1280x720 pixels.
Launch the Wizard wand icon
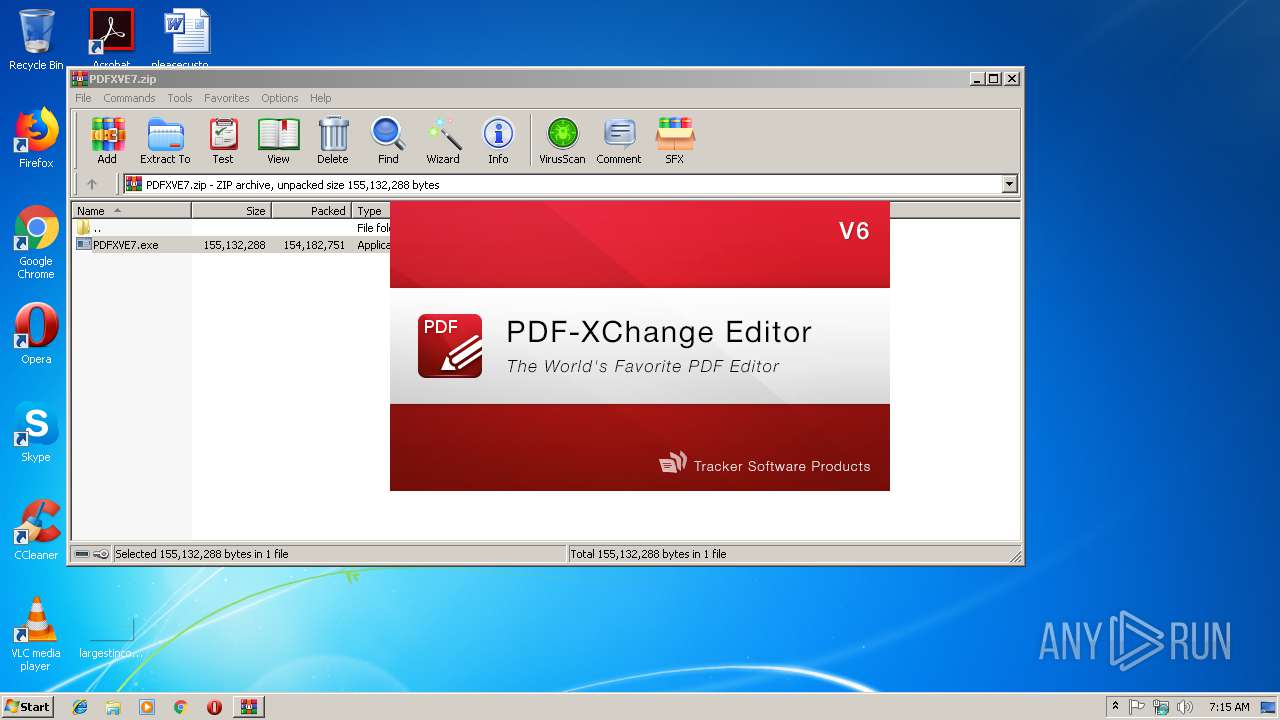point(443,140)
